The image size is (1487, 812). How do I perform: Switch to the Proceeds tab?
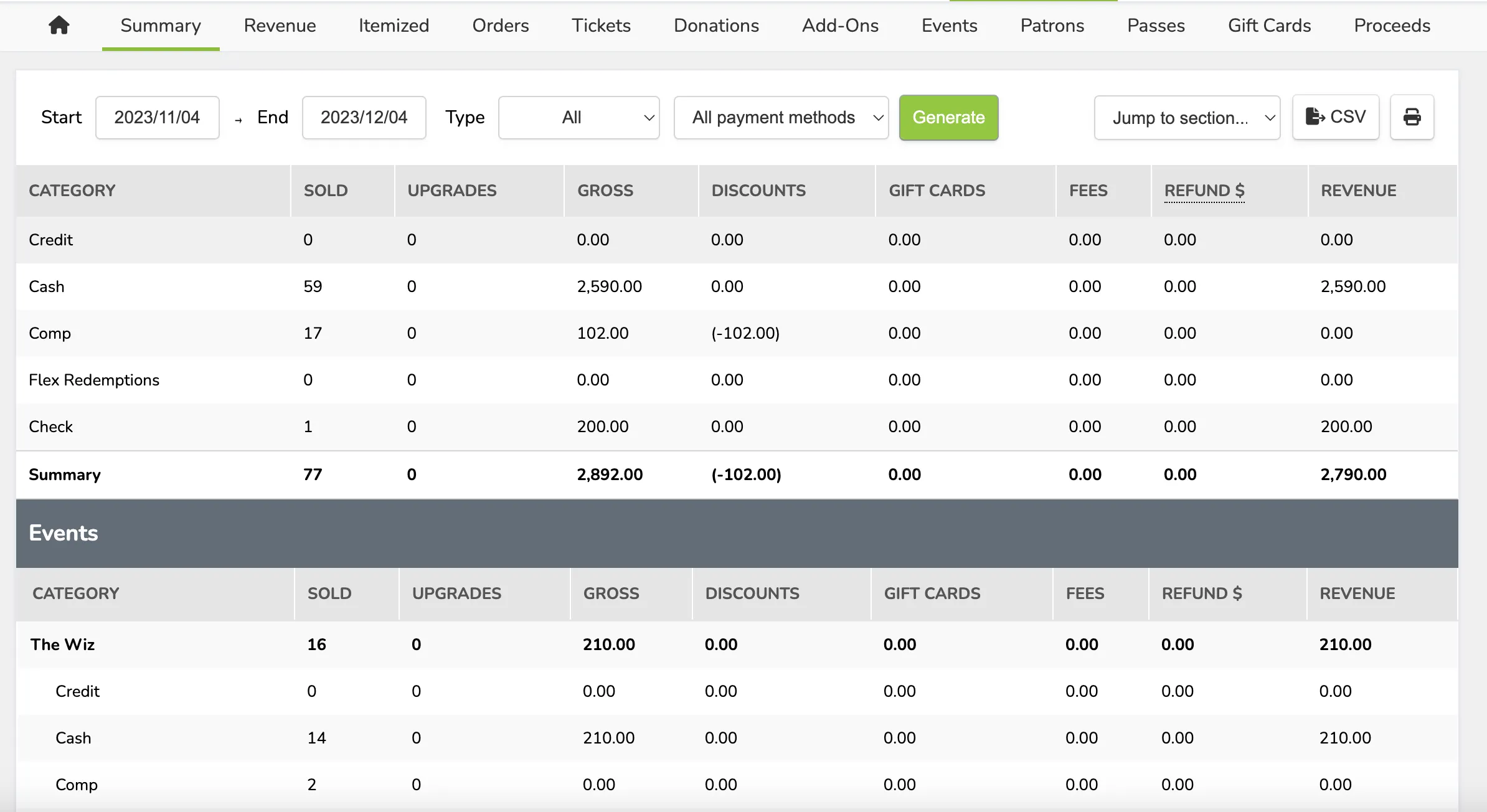coord(1392,26)
